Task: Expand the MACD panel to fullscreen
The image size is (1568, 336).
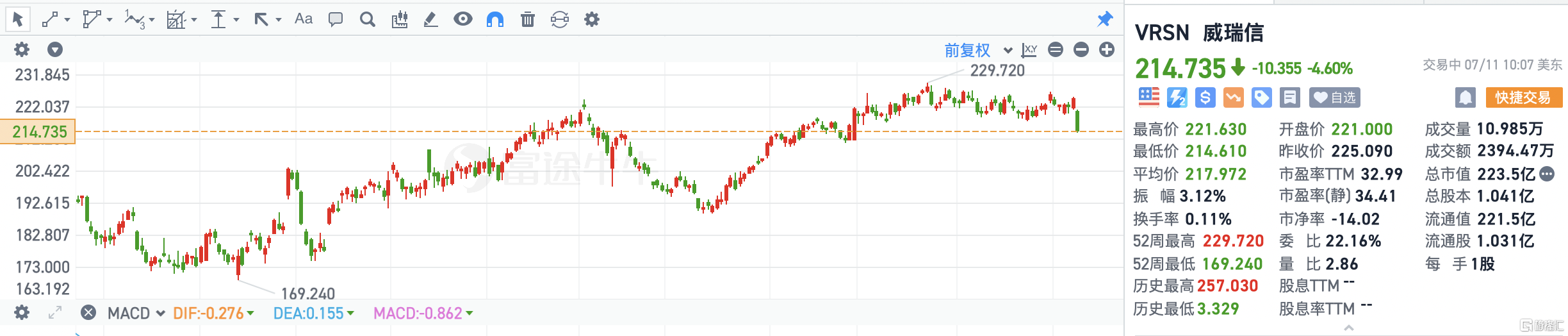Action: (x=55, y=312)
